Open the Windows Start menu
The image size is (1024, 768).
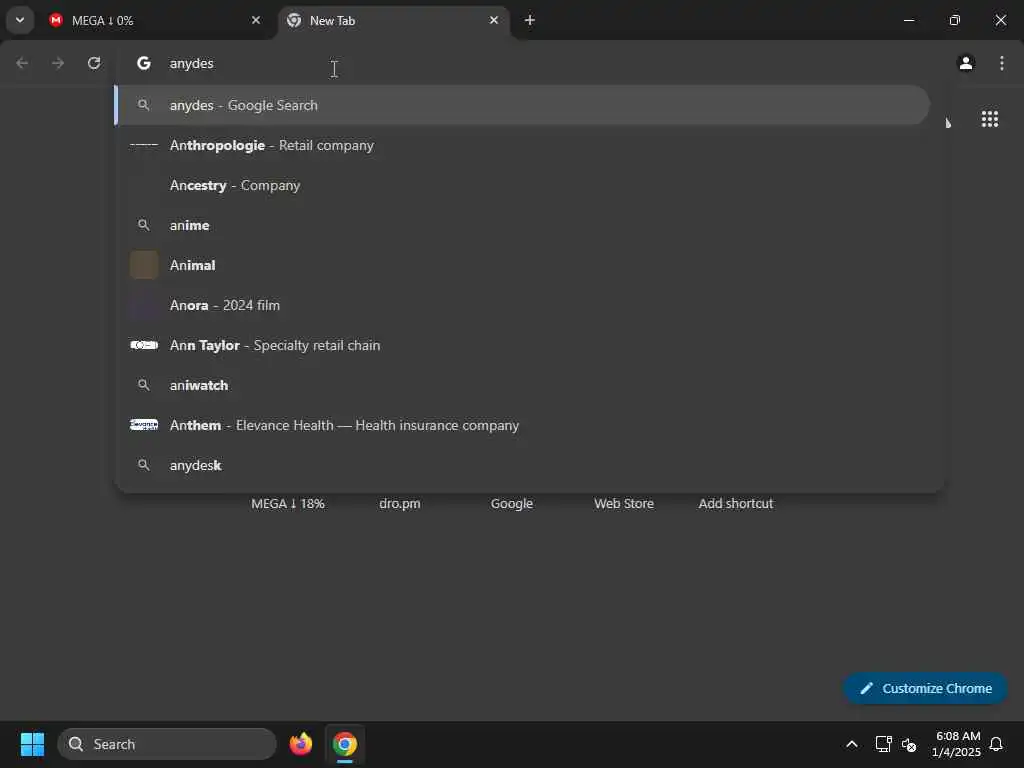(32, 744)
